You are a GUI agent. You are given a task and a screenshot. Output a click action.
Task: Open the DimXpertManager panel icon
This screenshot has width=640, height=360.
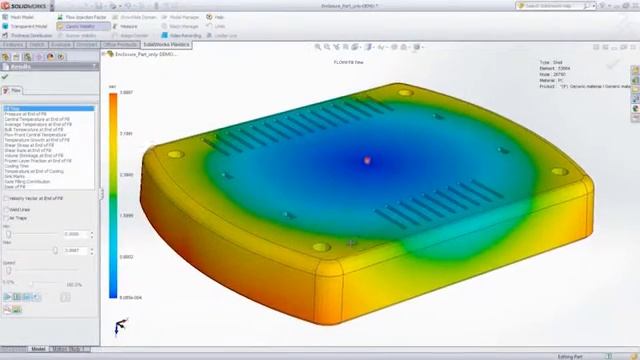(39, 57)
